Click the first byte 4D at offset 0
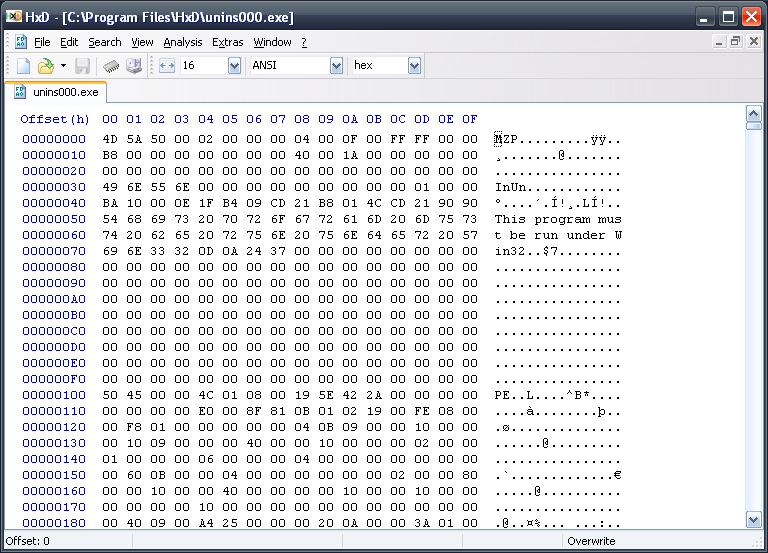Screen dimensions: 768x553 pyautogui.click(x=110, y=139)
